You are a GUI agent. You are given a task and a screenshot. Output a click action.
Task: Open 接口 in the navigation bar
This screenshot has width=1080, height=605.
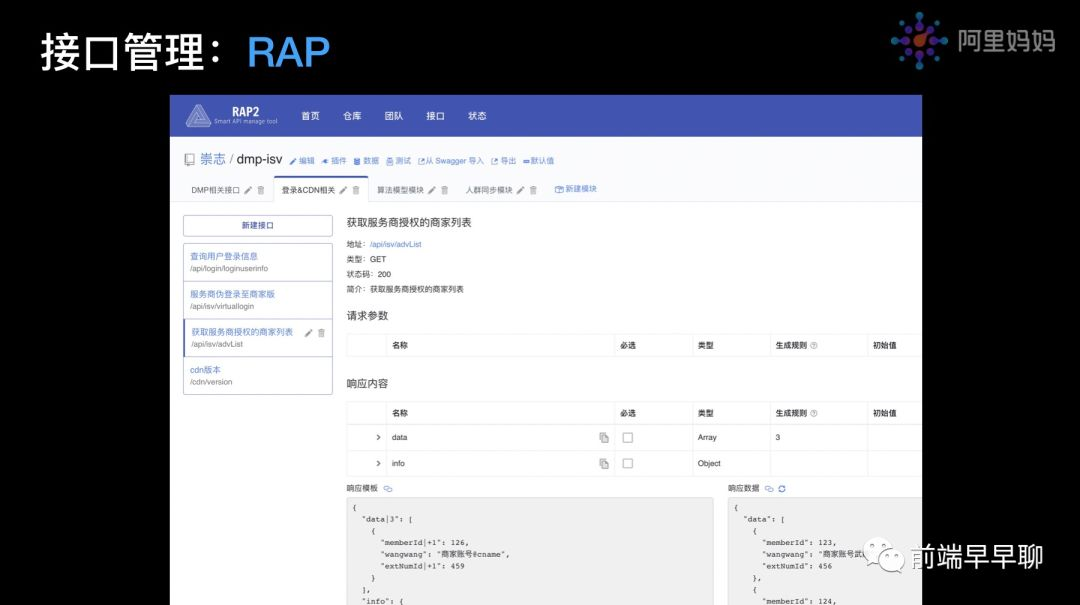[435, 116]
